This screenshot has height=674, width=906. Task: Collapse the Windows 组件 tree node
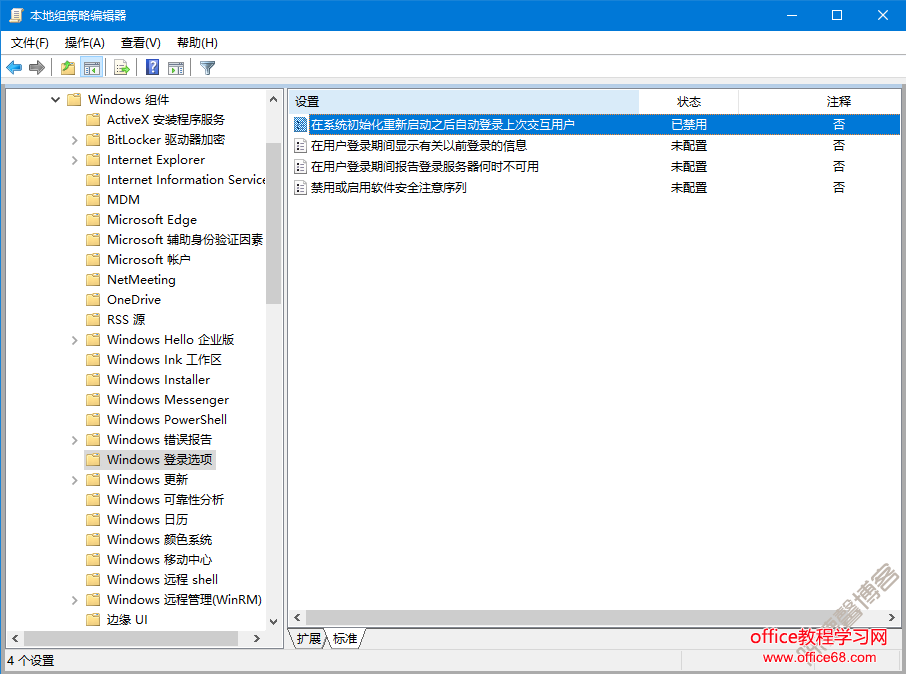coord(57,99)
